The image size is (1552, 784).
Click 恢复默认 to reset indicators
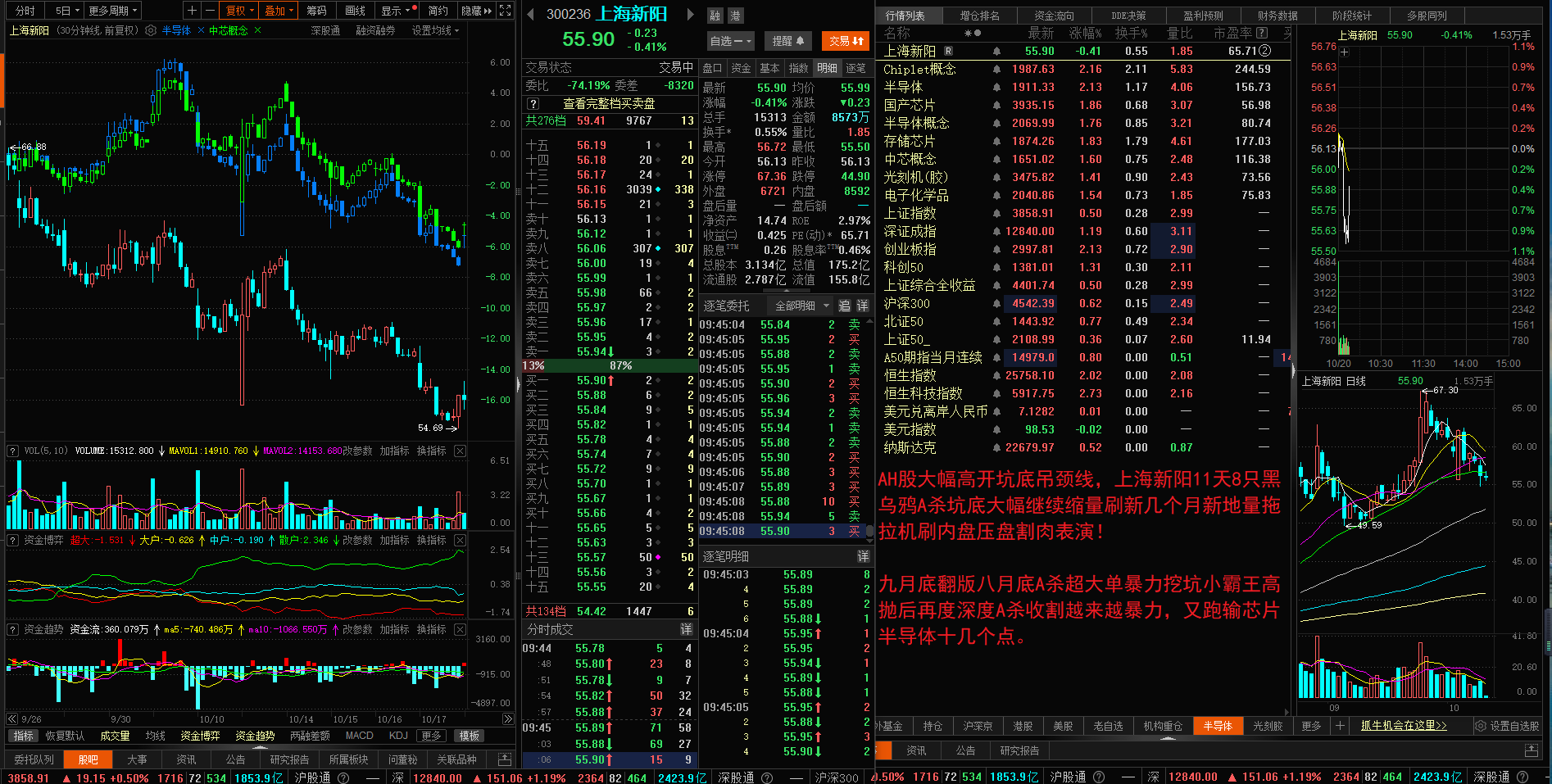click(x=65, y=736)
